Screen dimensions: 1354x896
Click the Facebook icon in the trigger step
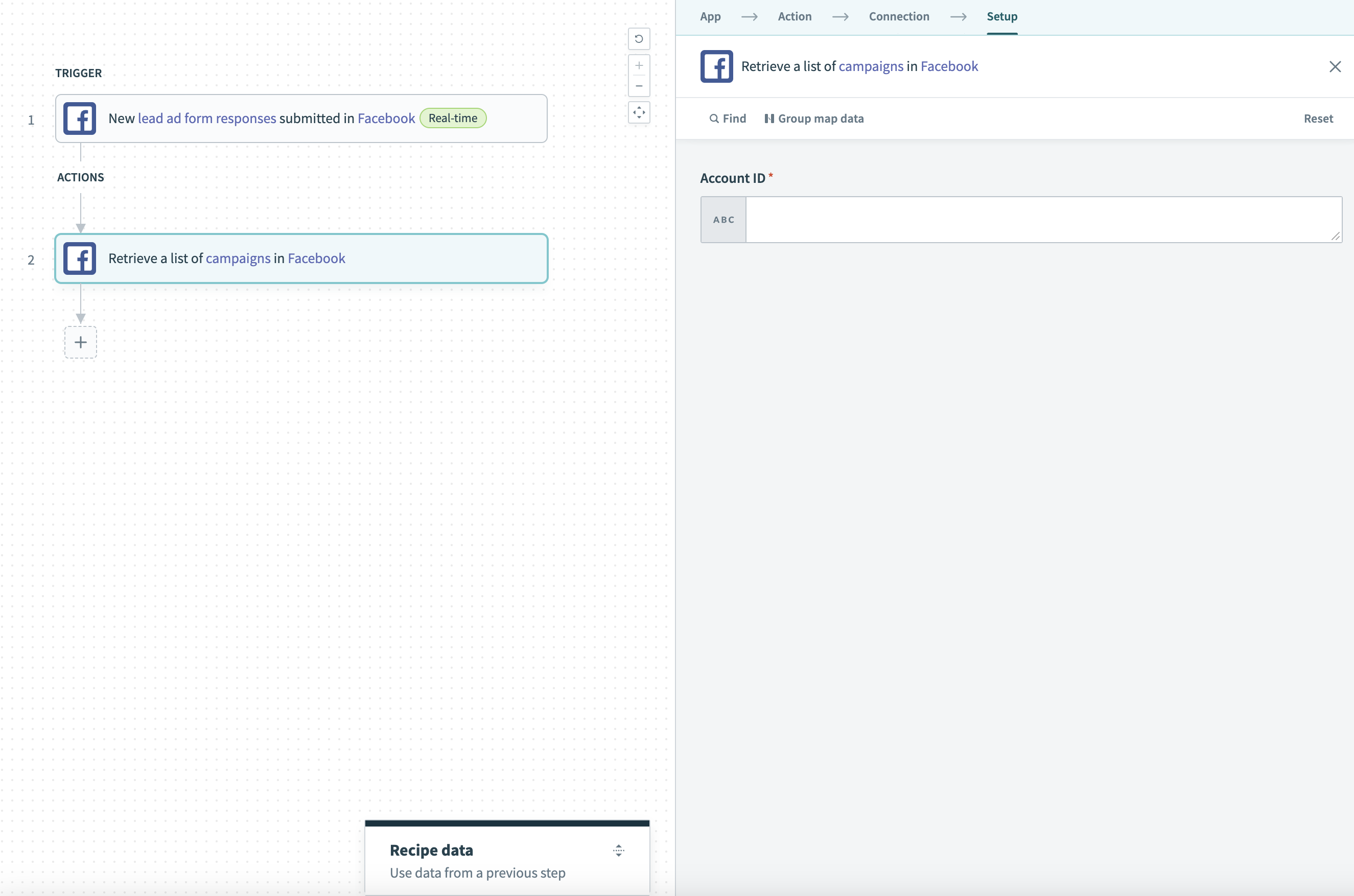(79, 119)
